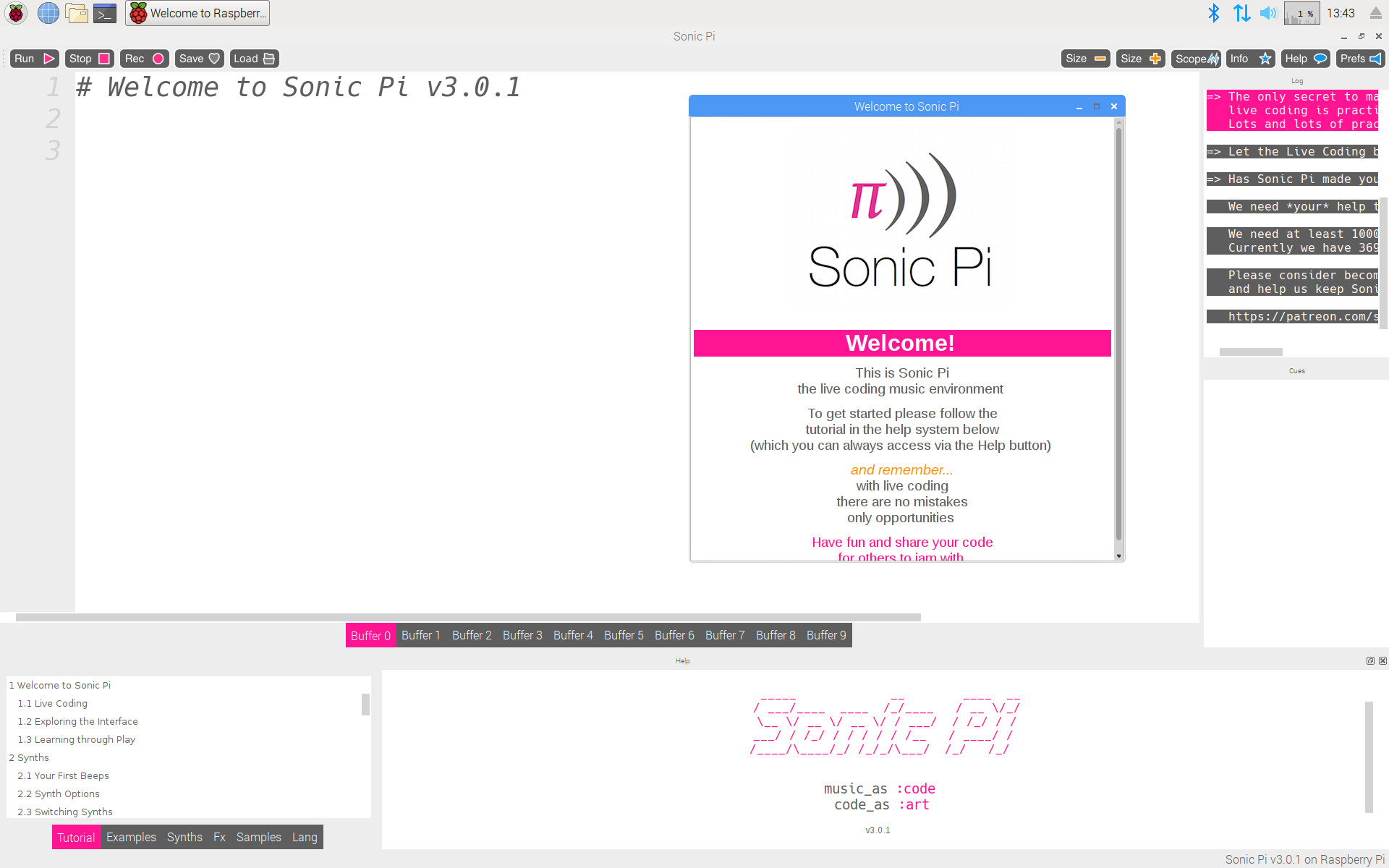
Task: Open the file manager folder icon
Action: 76,13
